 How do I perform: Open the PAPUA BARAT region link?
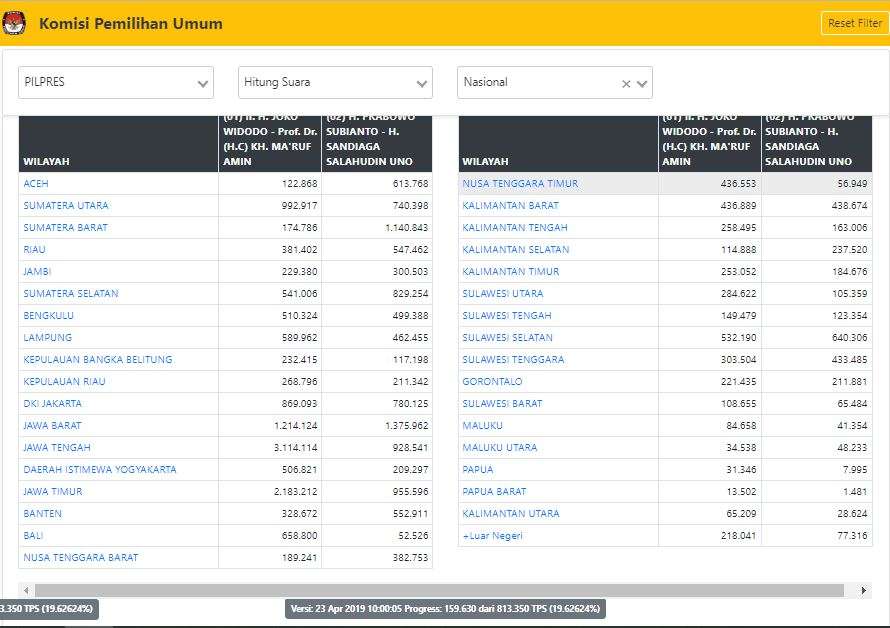pyautogui.click(x=494, y=492)
